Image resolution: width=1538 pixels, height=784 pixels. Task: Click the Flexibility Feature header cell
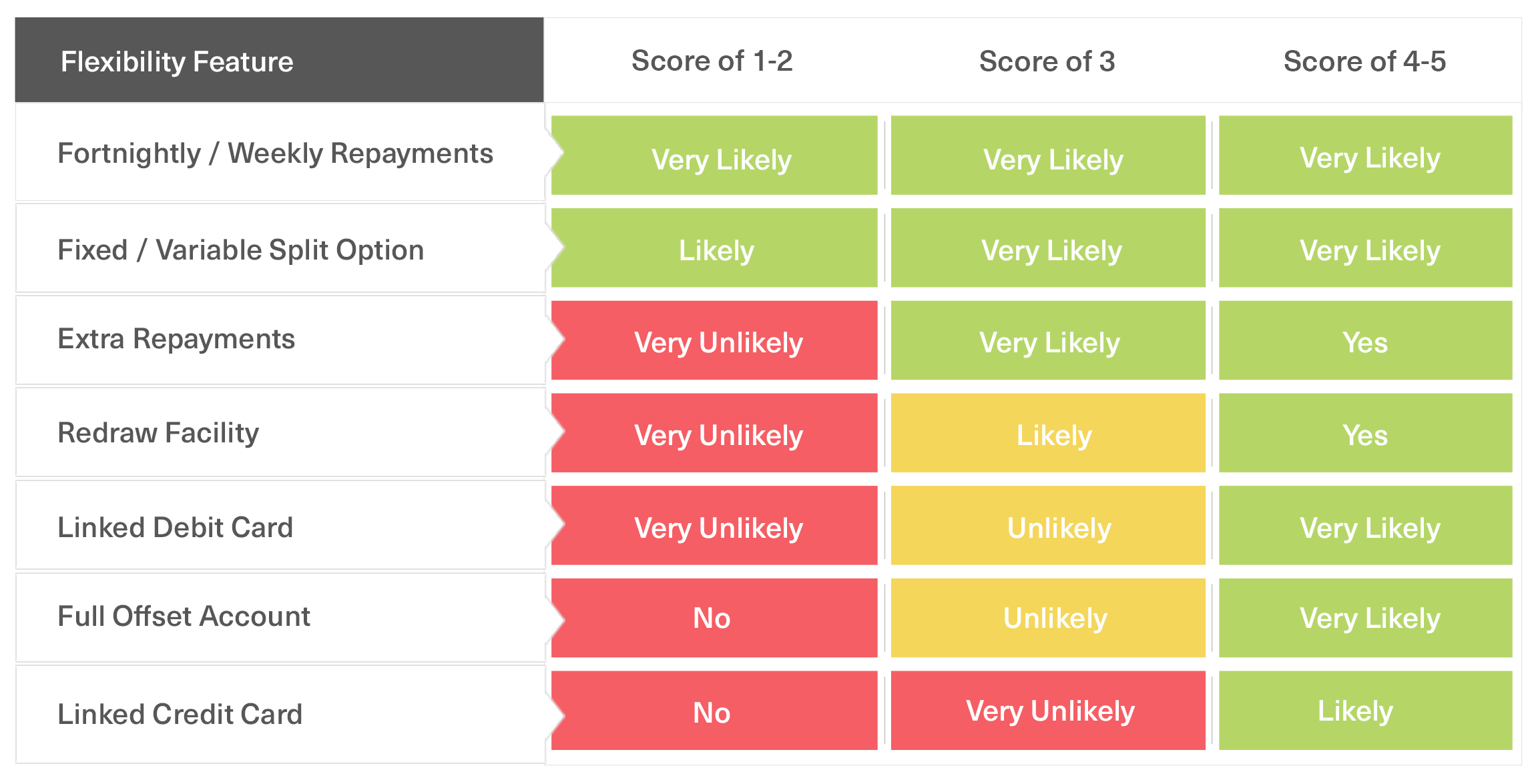[279, 60]
